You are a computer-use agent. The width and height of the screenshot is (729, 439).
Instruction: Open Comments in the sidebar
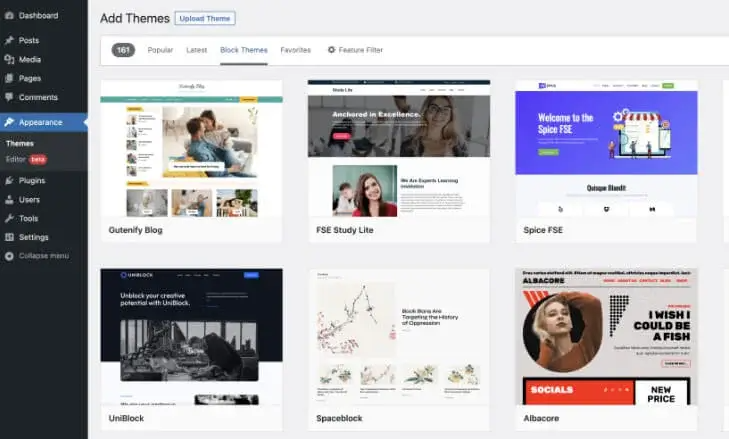(x=44, y=97)
